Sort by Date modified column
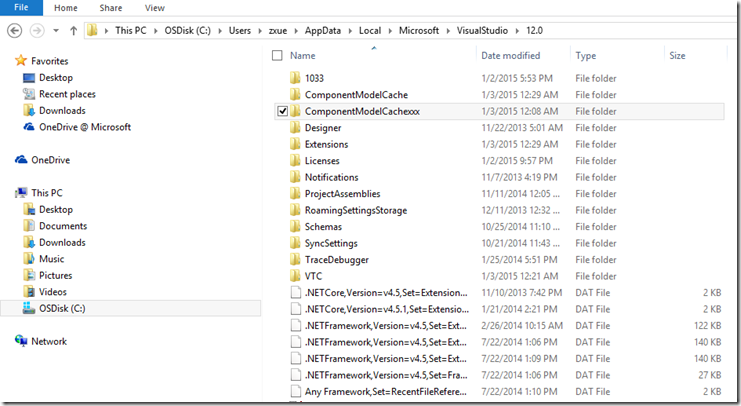The width and height of the screenshot is (741, 406). point(510,55)
